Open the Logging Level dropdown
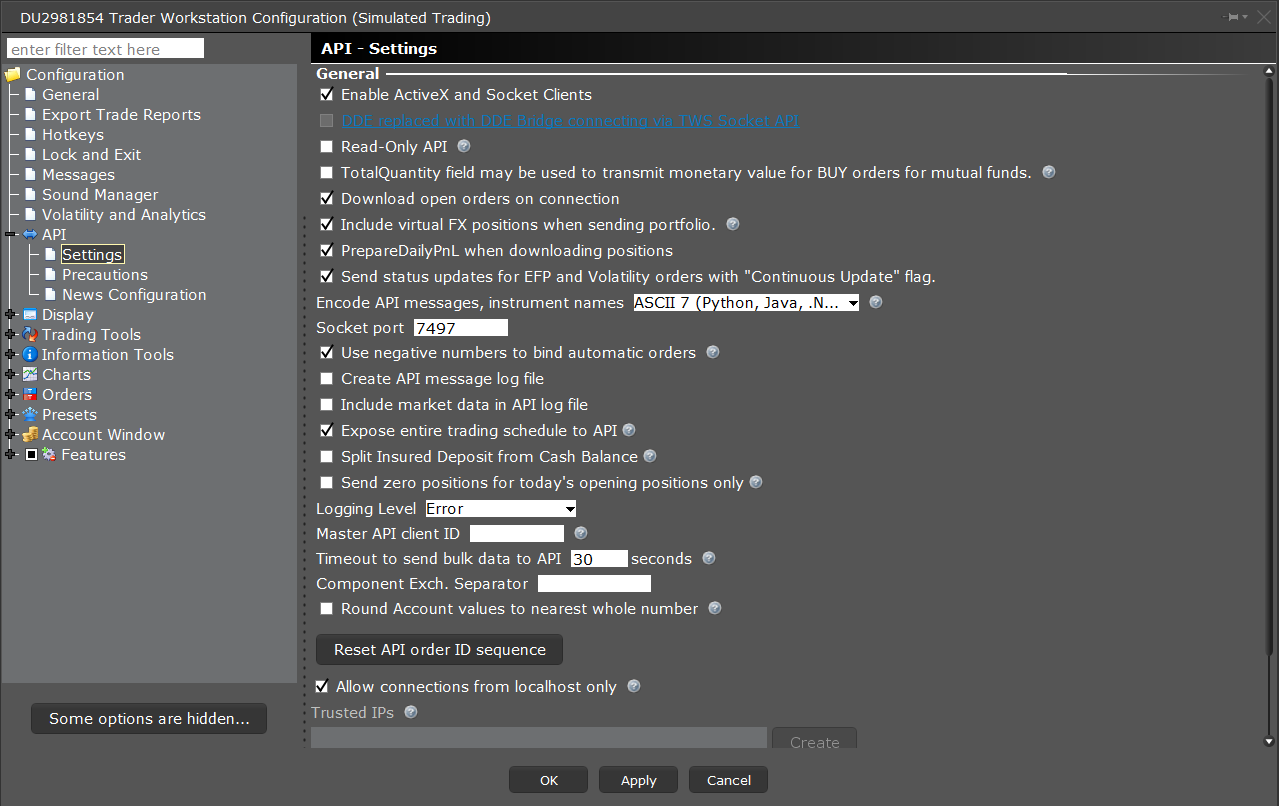Screen dimensions: 1279x806 click(x=501, y=509)
